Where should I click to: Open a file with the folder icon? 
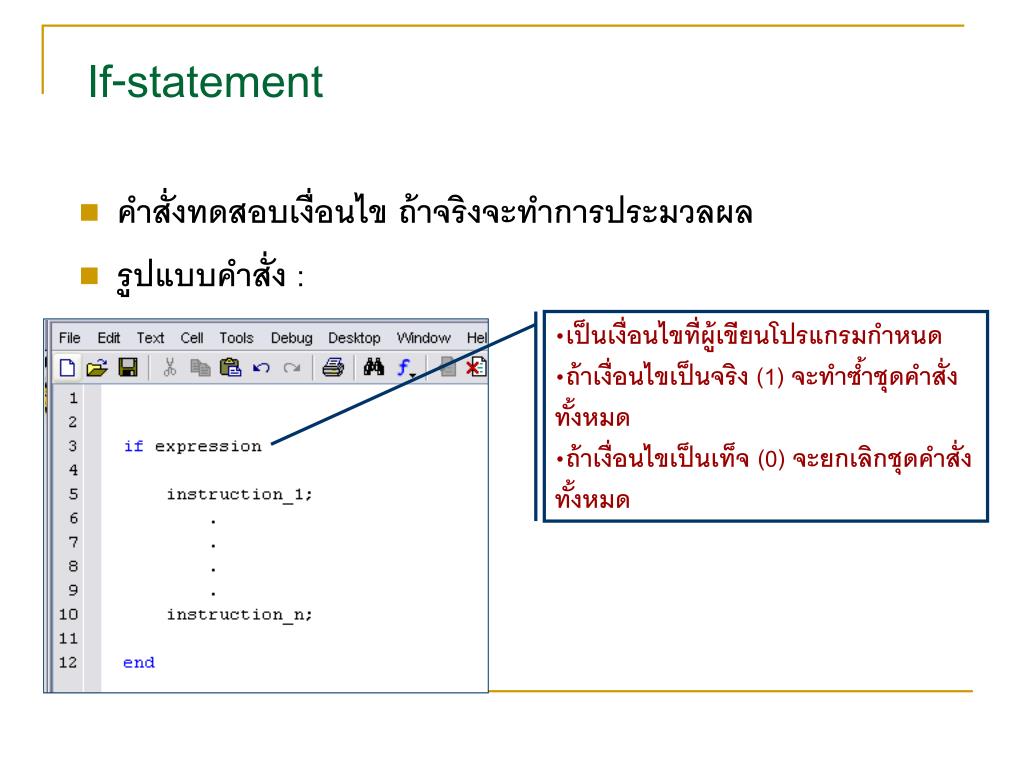(x=97, y=368)
